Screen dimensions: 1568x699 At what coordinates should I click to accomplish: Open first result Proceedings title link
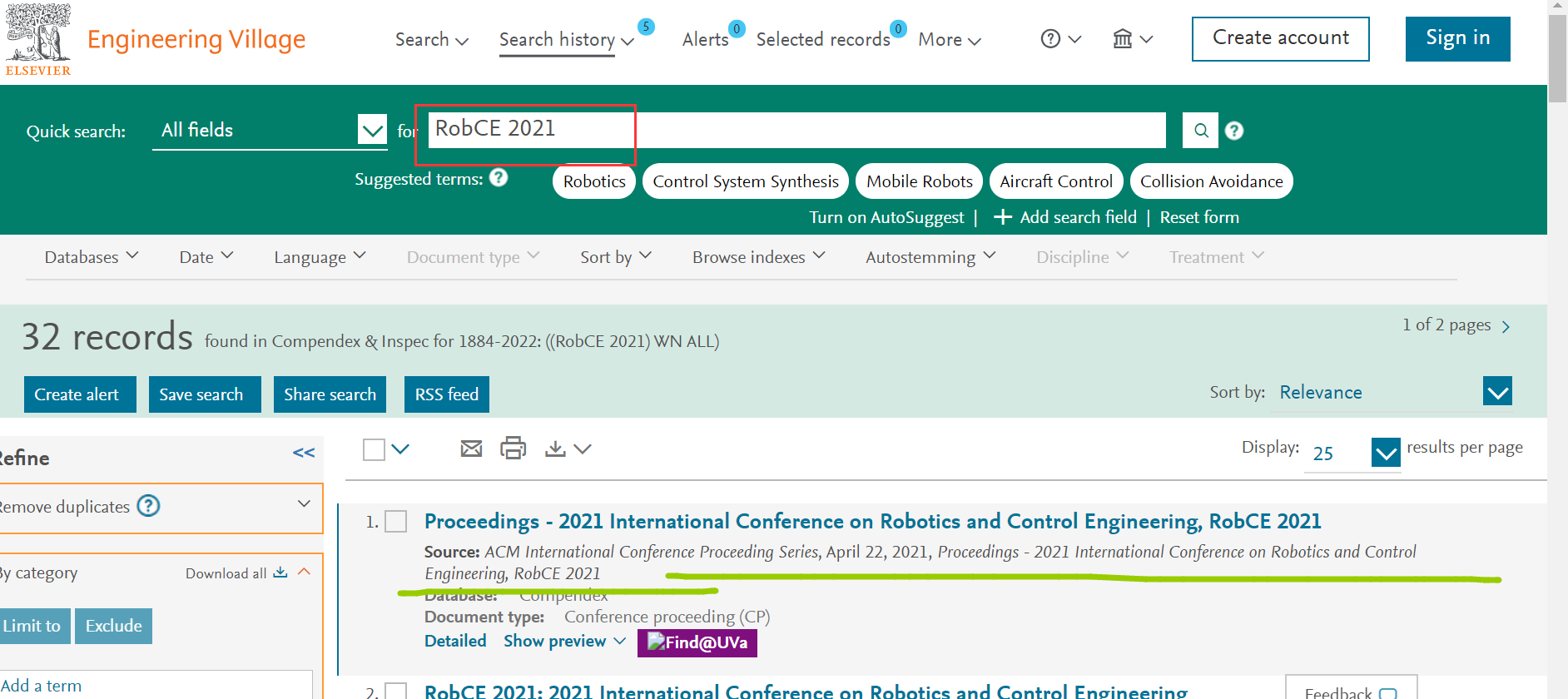tap(872, 522)
